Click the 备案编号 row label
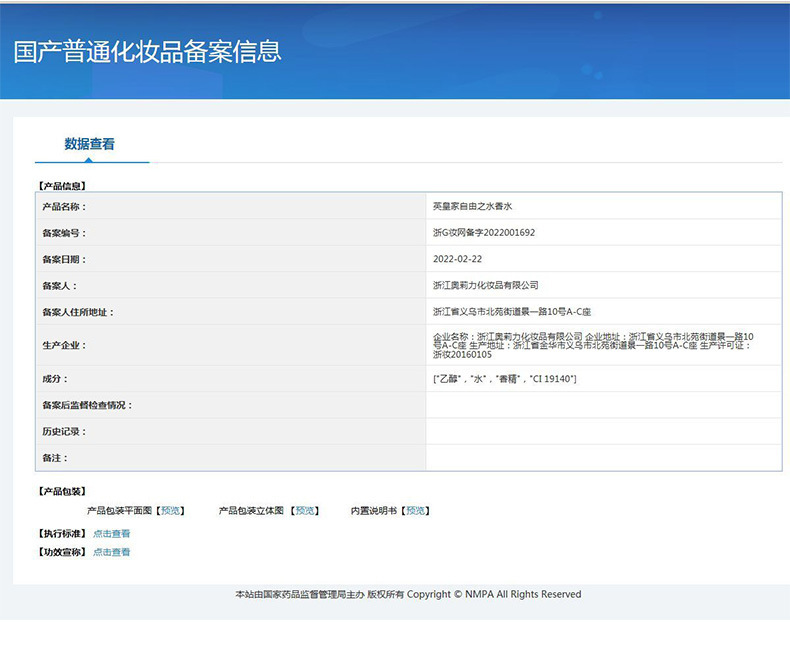790x670 pixels. tap(64, 233)
